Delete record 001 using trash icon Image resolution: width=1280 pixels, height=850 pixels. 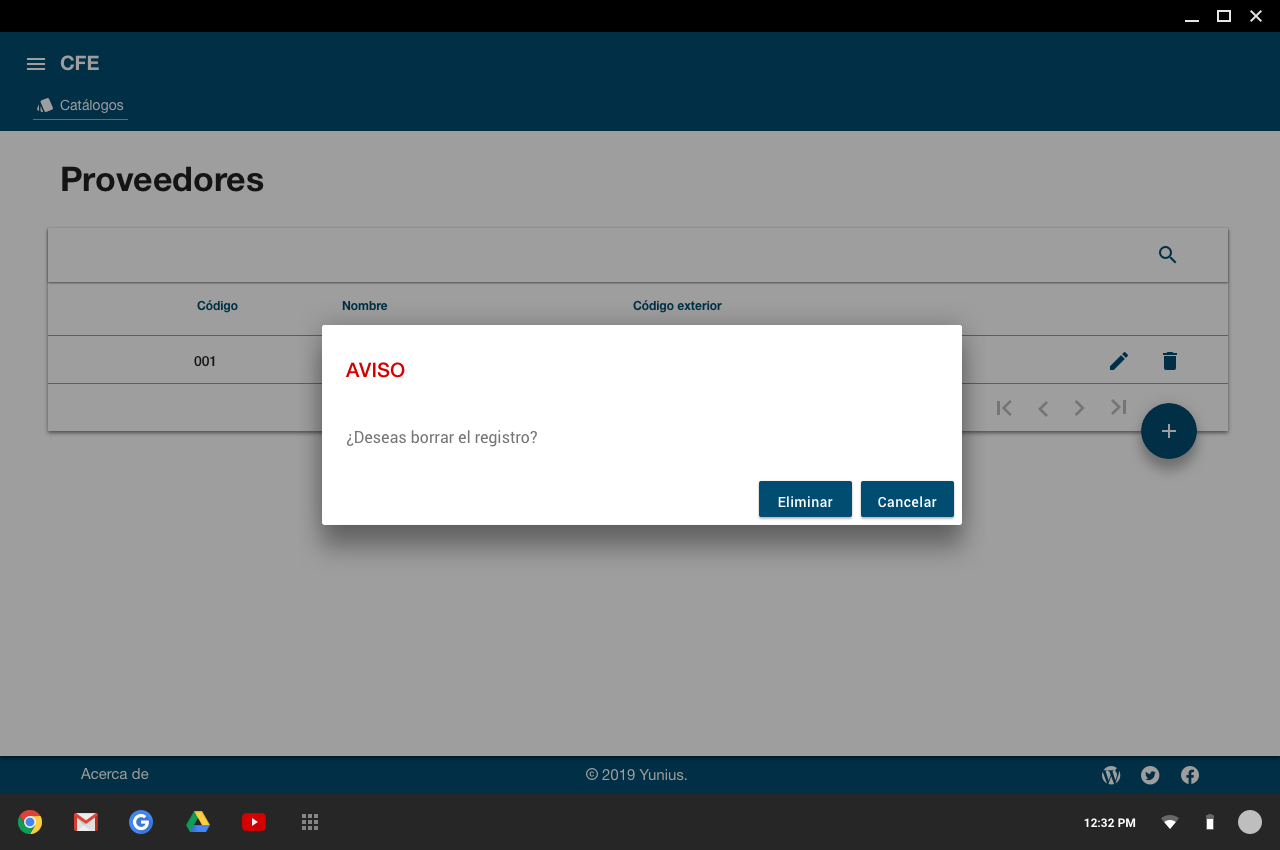[x=1170, y=361]
